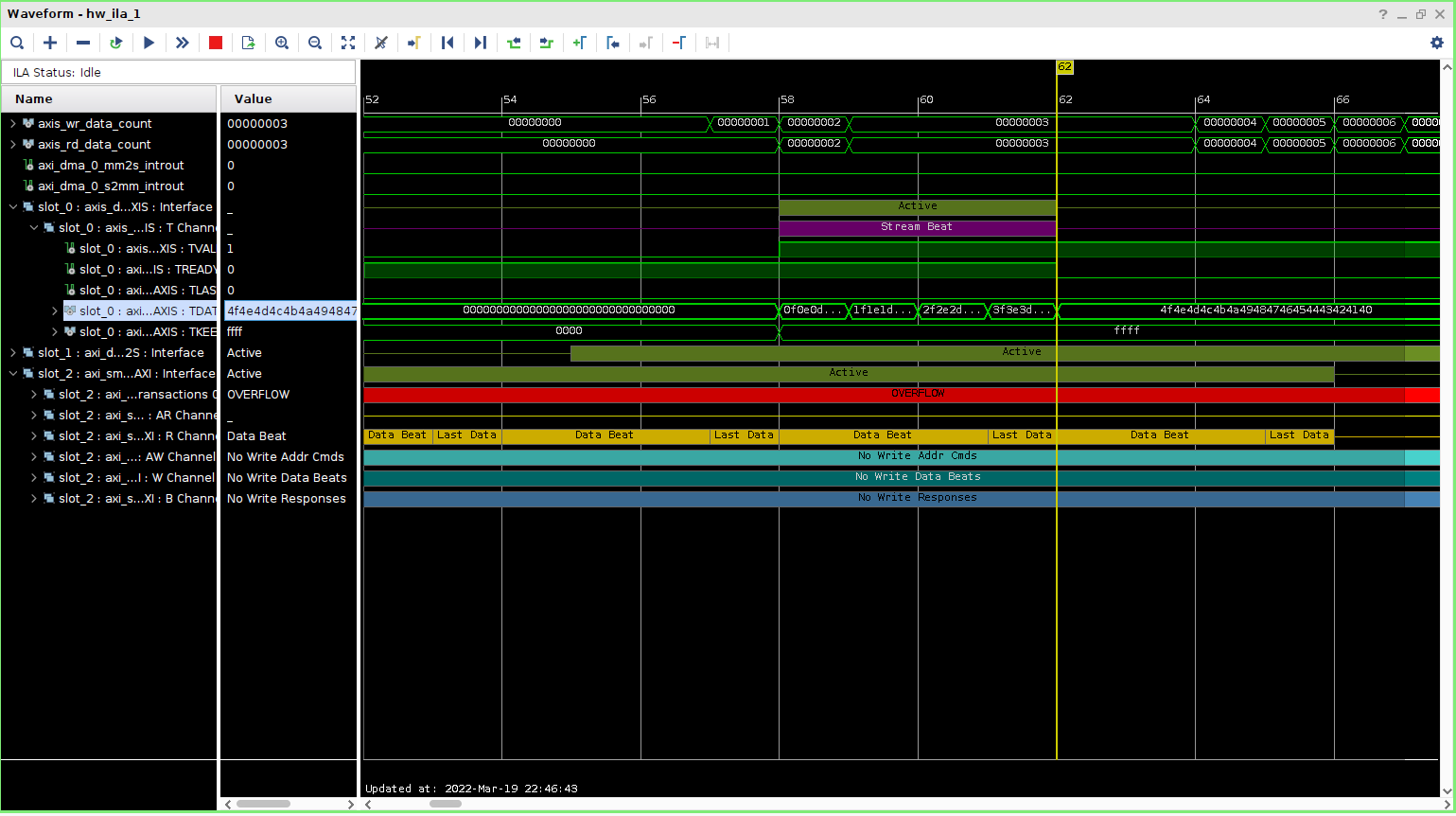
Task: Click the Add probe plus icon
Action: pos(50,43)
